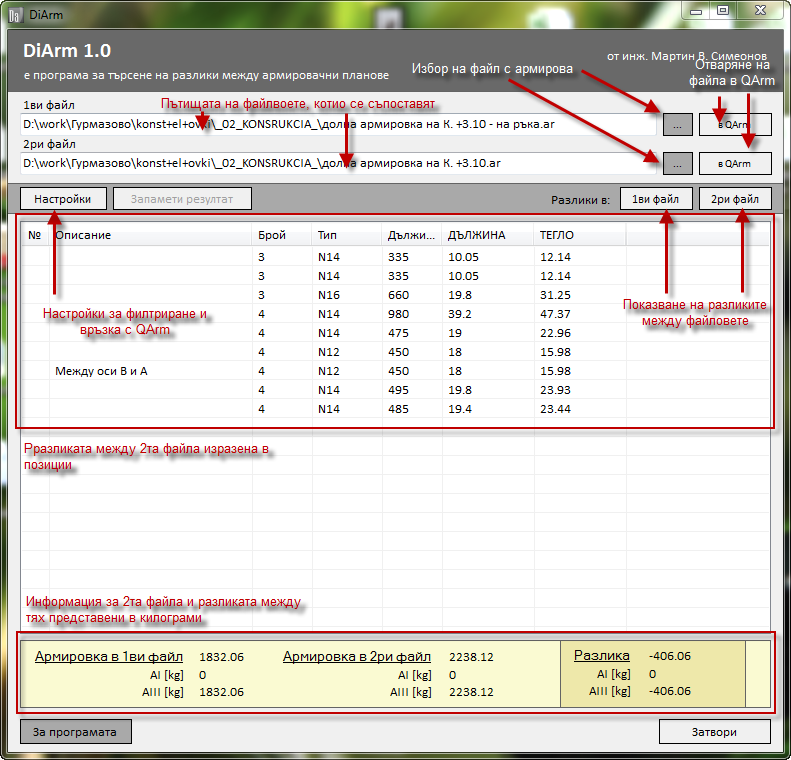Maximize the DiArm window
The height and width of the screenshot is (760, 791).
[721, 10]
